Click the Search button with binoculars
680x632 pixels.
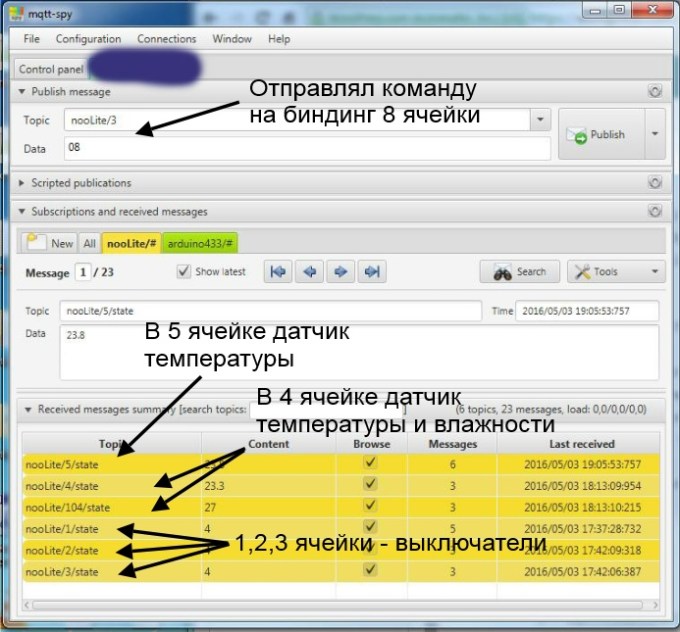520,271
